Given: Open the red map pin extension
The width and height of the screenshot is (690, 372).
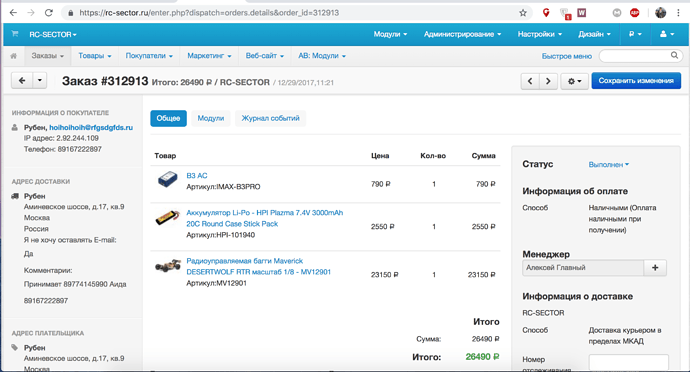Looking at the screenshot, I should click(x=546, y=13).
